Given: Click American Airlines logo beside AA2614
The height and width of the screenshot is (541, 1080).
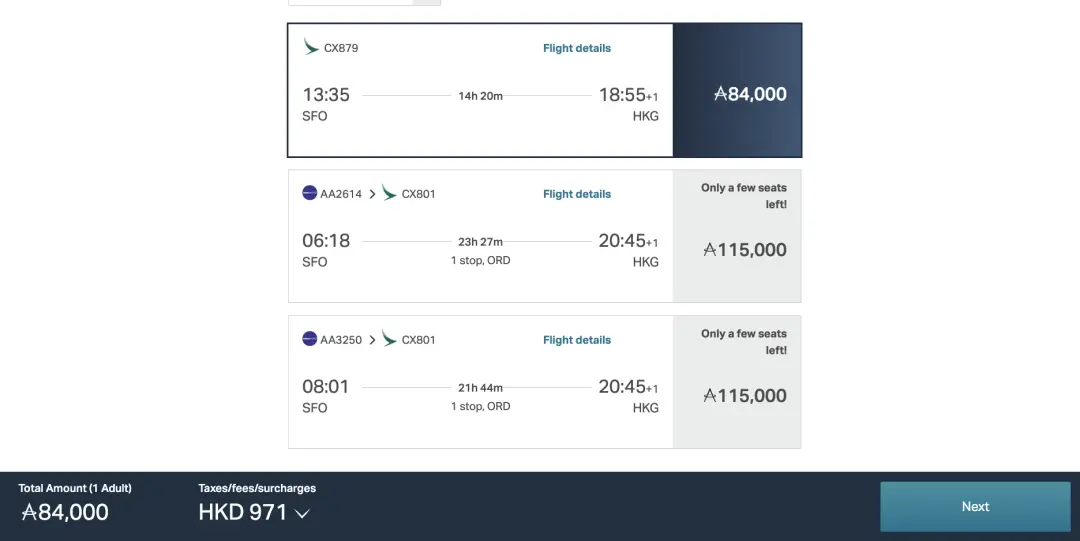Looking at the screenshot, I should pyautogui.click(x=310, y=193).
